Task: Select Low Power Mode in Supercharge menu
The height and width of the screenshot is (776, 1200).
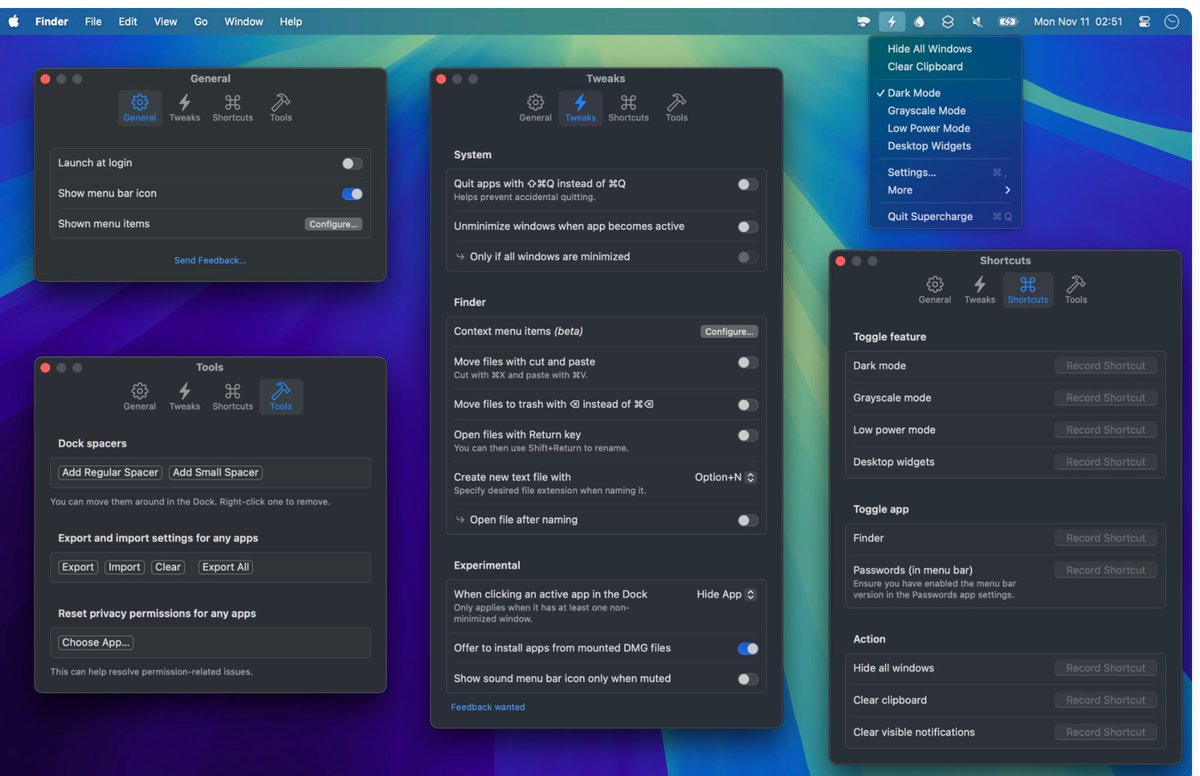Action: tap(945, 128)
